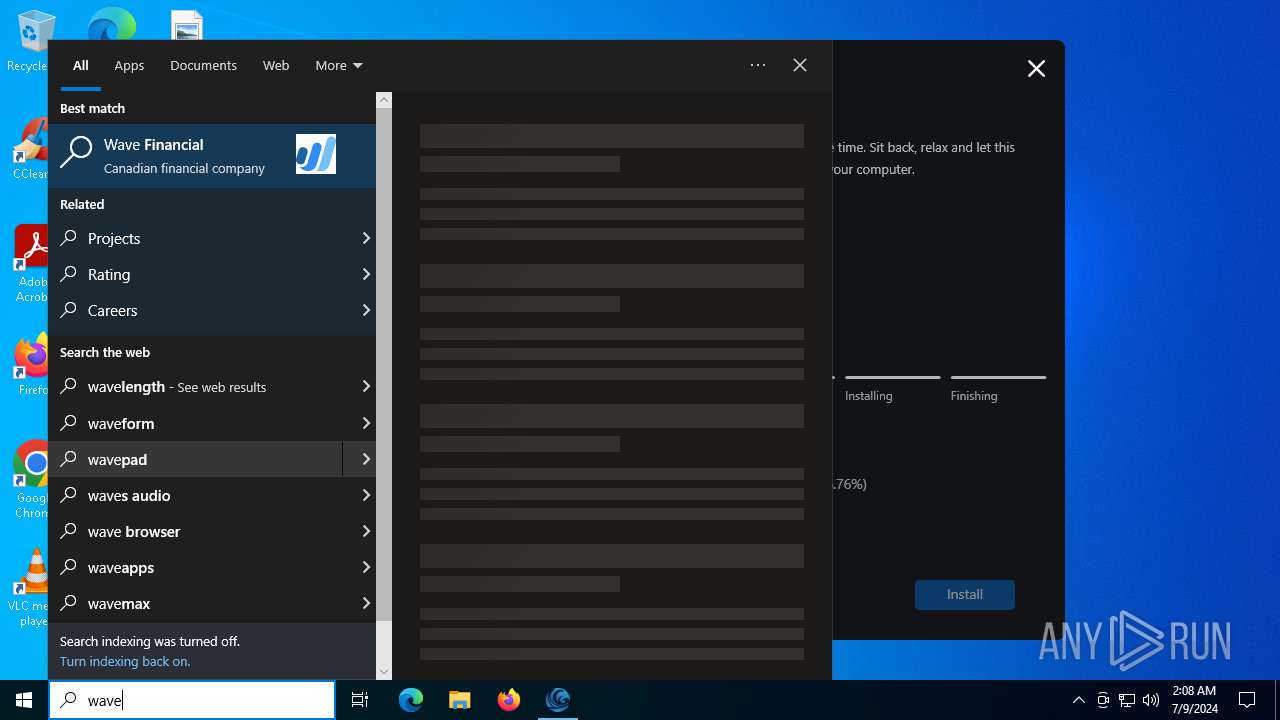Open the Windows Start menu
This screenshot has height=720, width=1280.
pos(24,700)
